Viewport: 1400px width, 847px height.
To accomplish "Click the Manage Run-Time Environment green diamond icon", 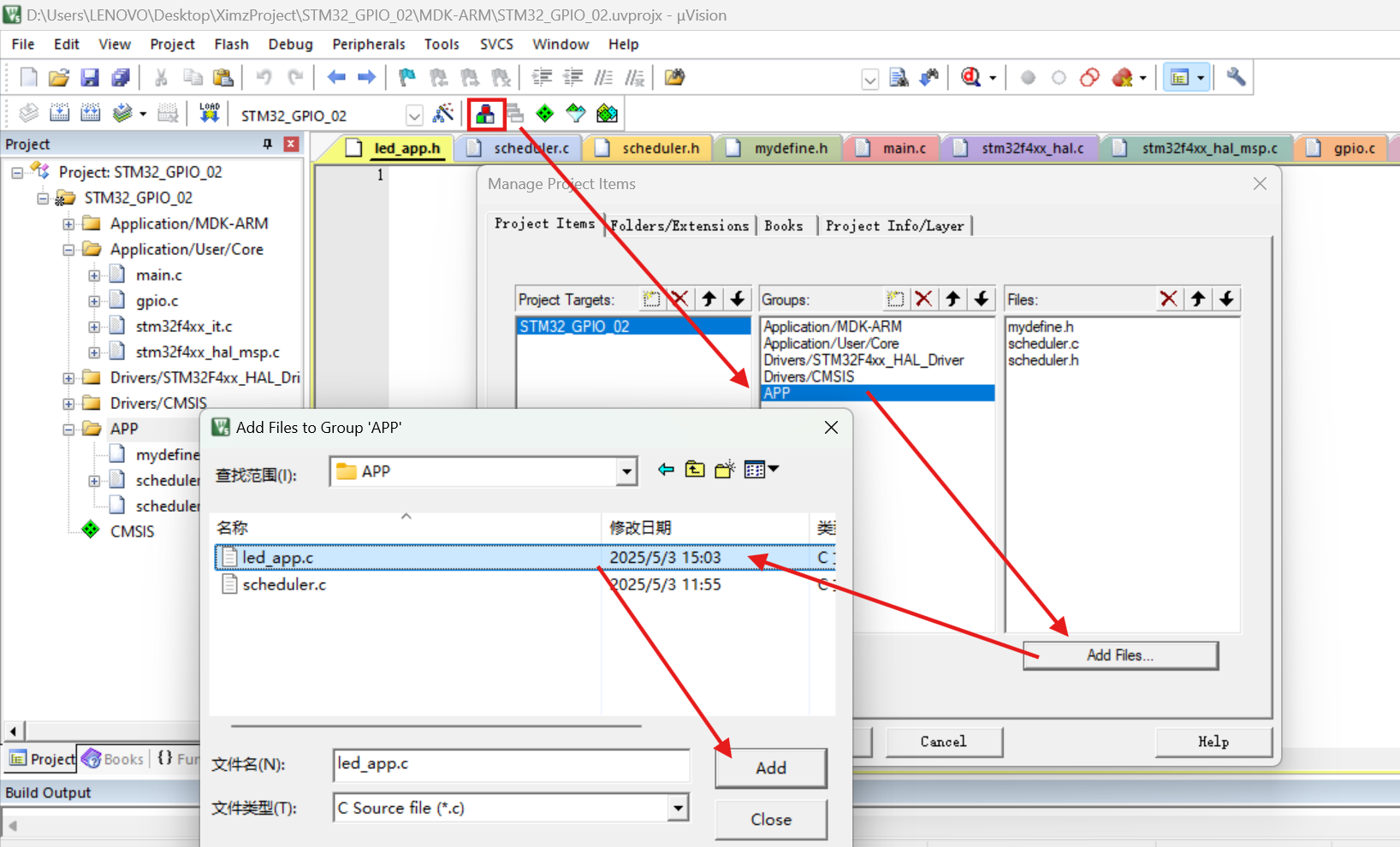I will click(x=545, y=114).
